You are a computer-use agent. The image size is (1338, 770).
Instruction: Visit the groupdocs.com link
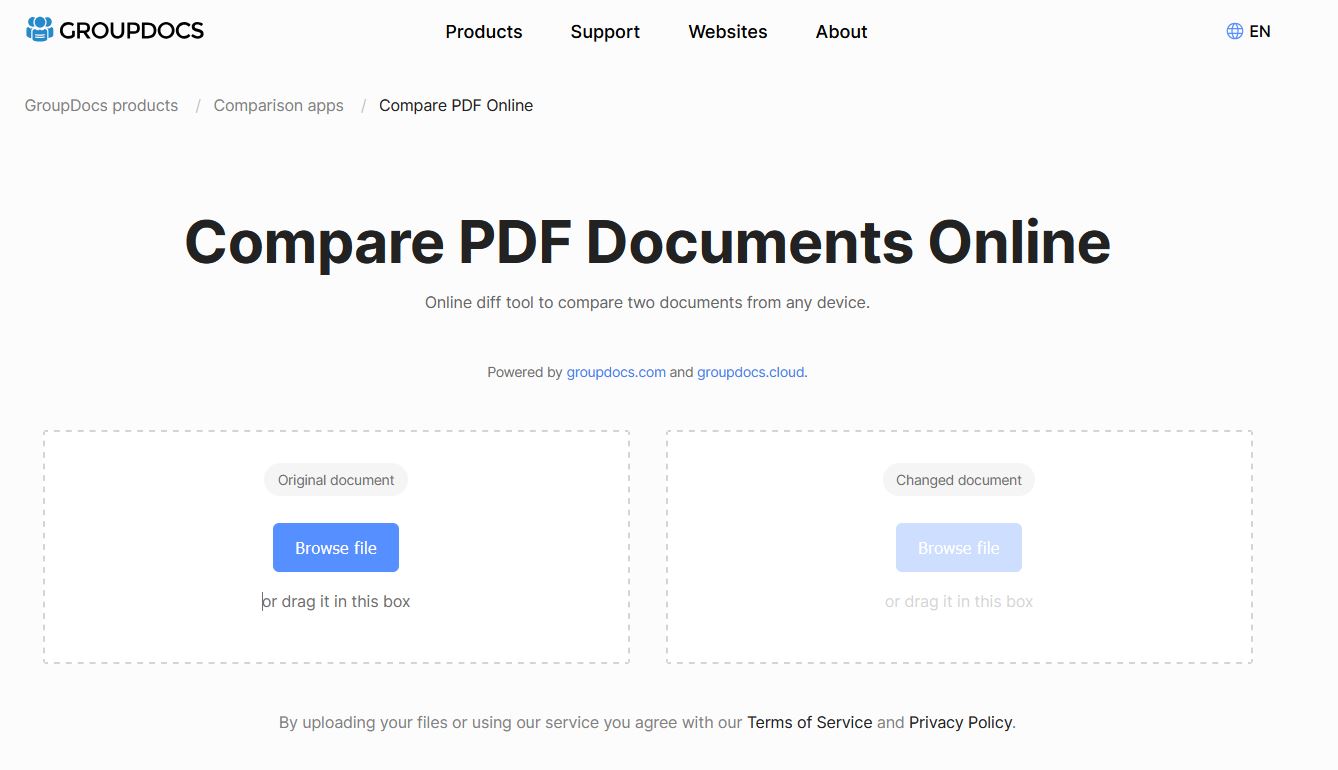[x=616, y=372]
